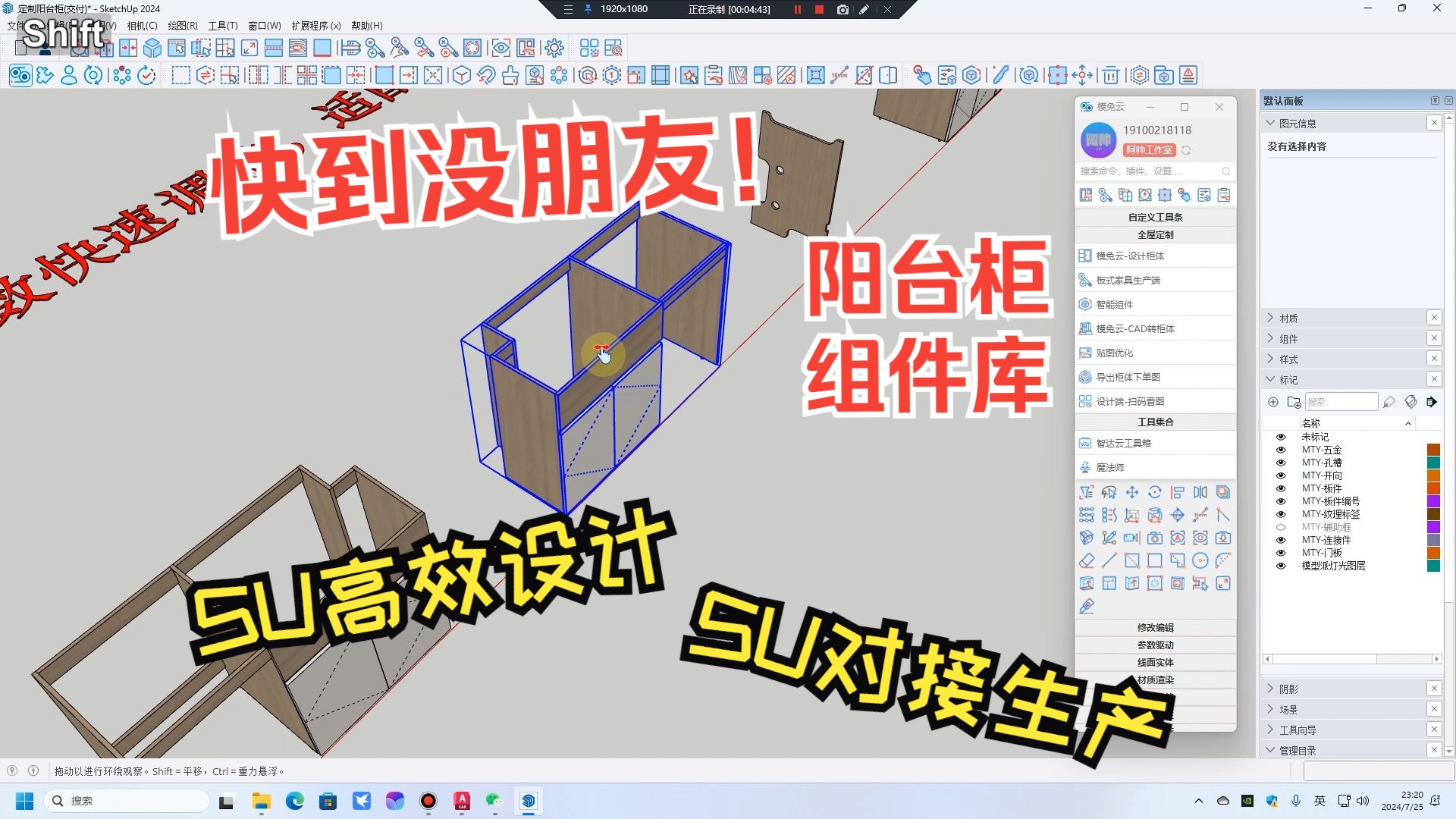Screen dimensions: 1456x819
Task: Click the MTY-五金 color swatch
Action: (x=1433, y=450)
